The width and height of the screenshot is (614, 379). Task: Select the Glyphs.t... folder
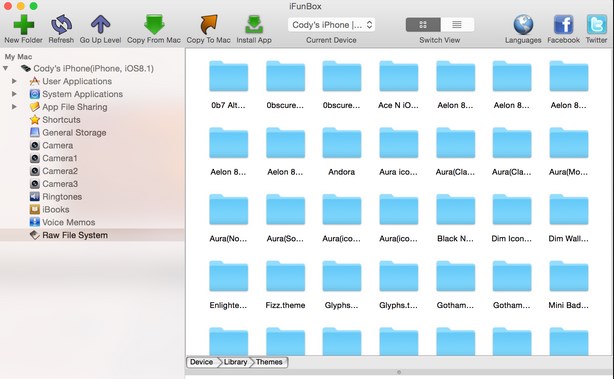[399, 276]
